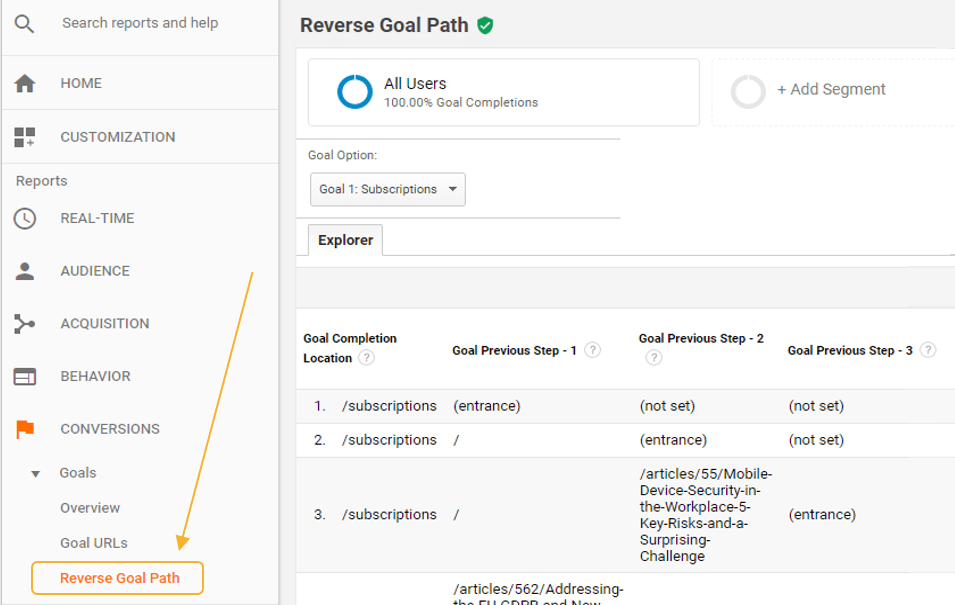Open Behavior via window icon
Image resolution: width=955 pixels, height=605 pixels.
[23, 376]
